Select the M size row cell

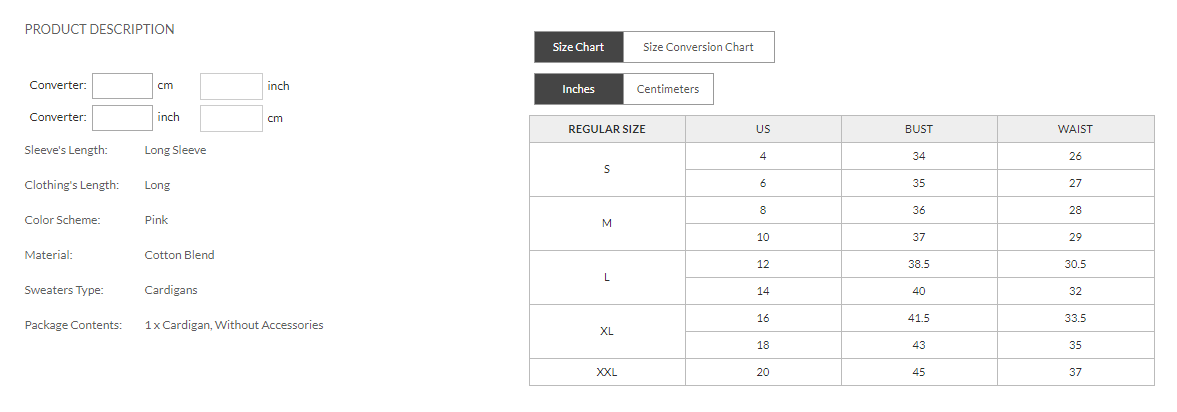coord(607,224)
